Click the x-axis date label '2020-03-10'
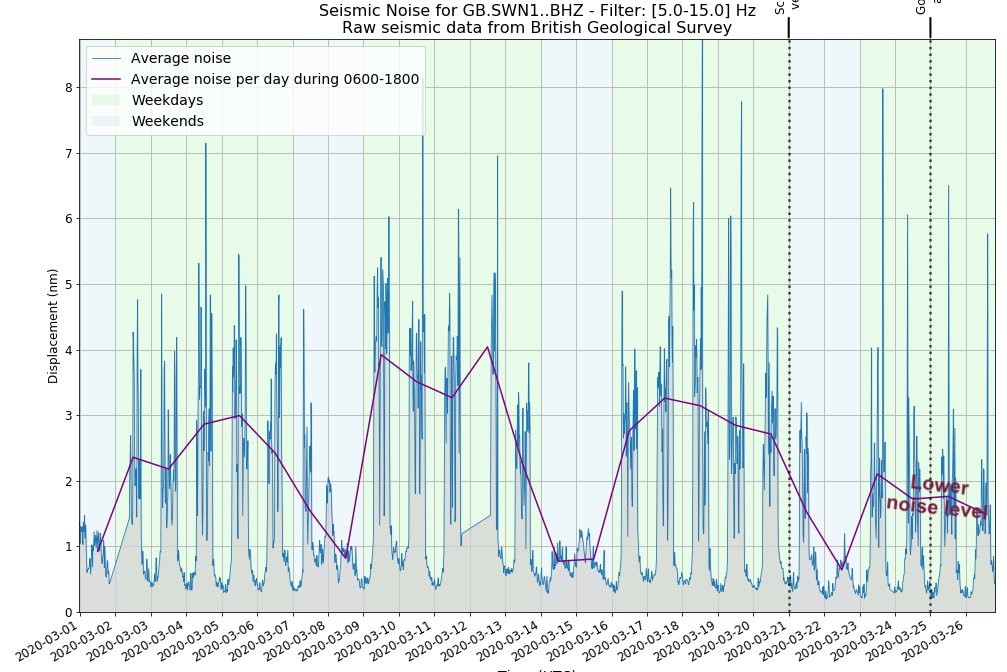 click(x=367, y=641)
